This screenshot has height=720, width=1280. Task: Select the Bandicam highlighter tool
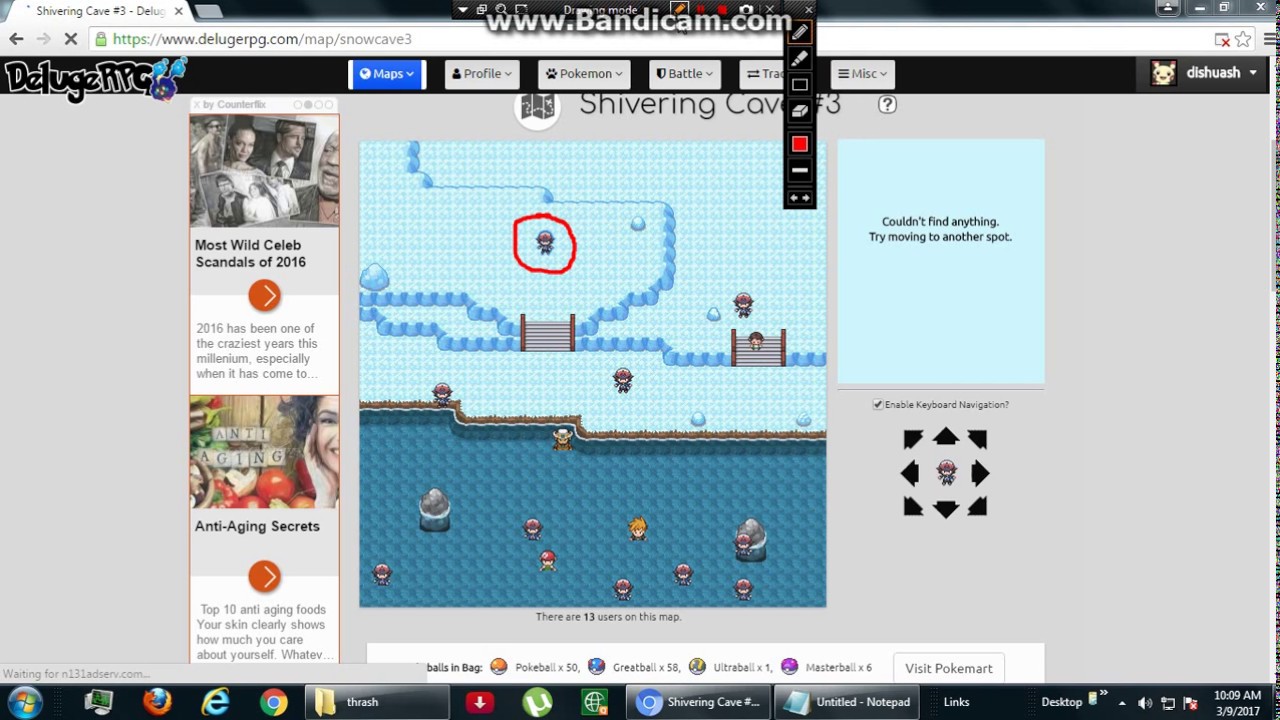(799, 59)
